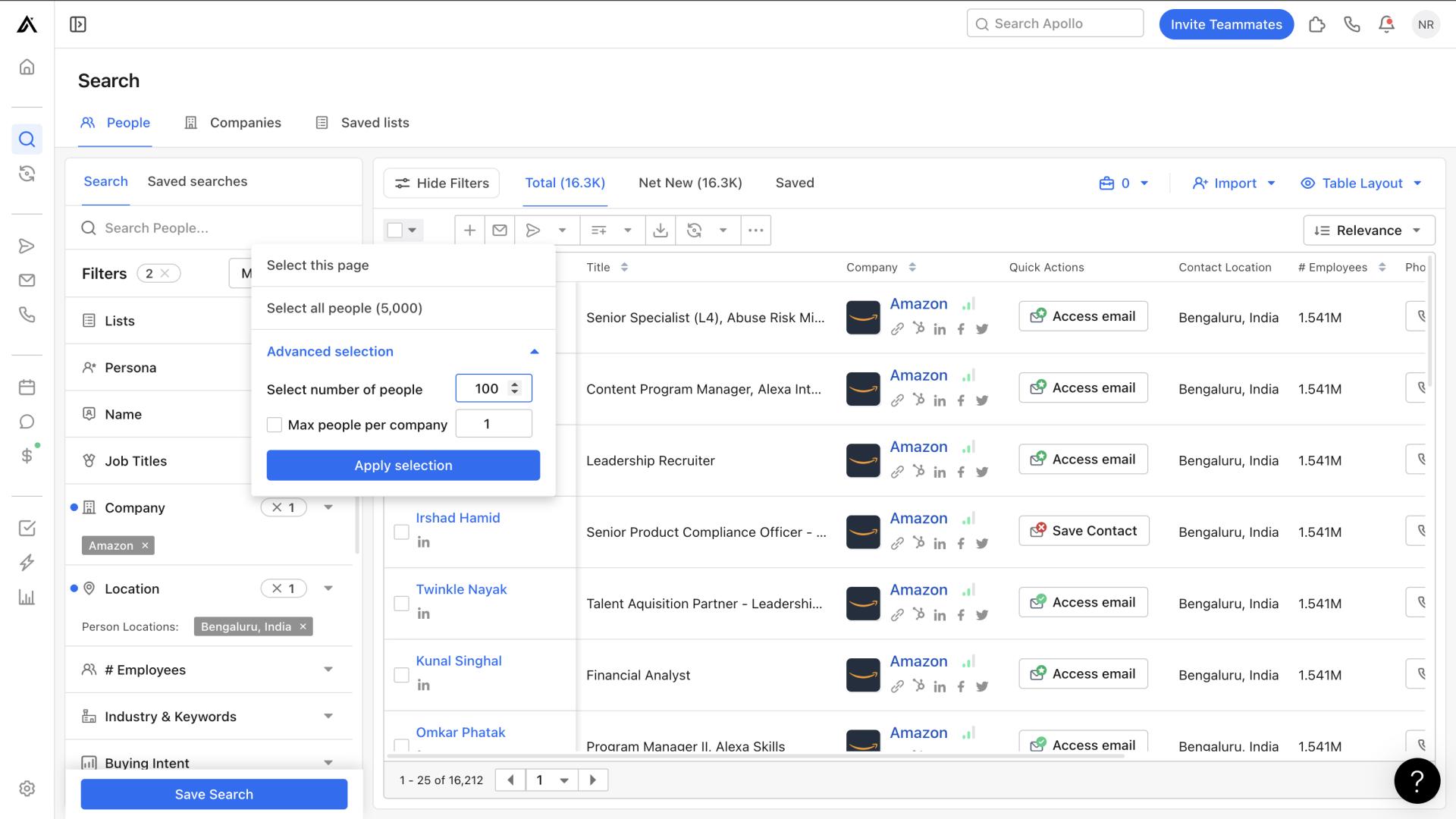Check the Kunal Singhal row checkbox
1456x819 pixels.
401,675
